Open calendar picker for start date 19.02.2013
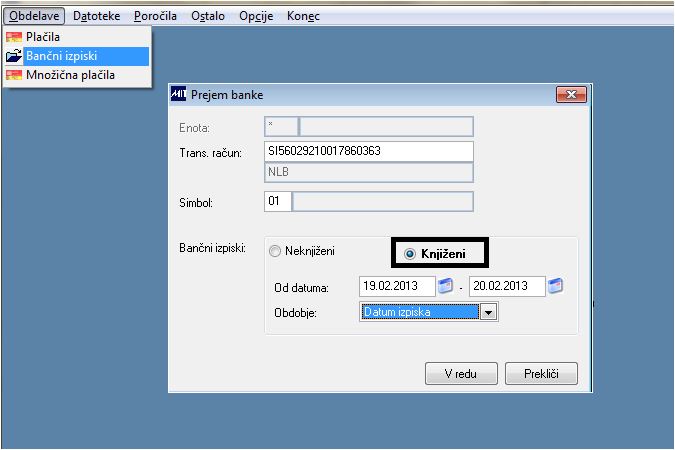The width and height of the screenshot is (675, 450). tap(446, 286)
